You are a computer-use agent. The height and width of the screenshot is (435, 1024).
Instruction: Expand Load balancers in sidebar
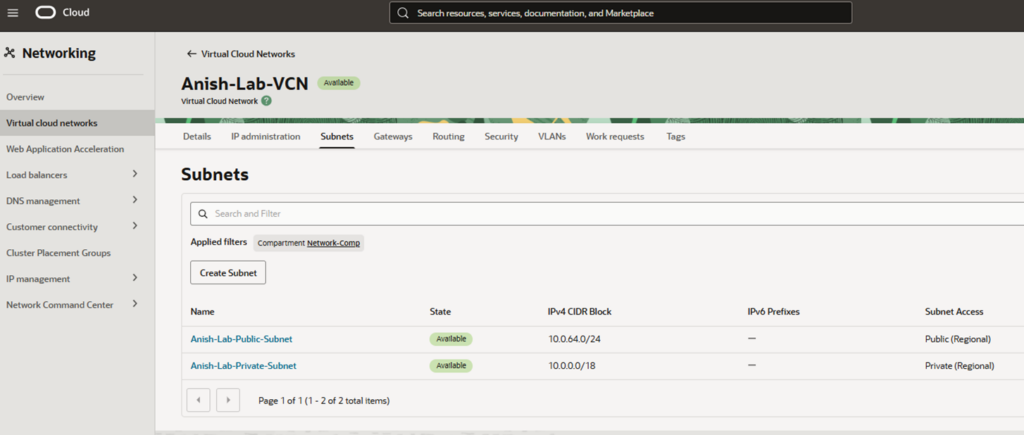click(x=135, y=174)
